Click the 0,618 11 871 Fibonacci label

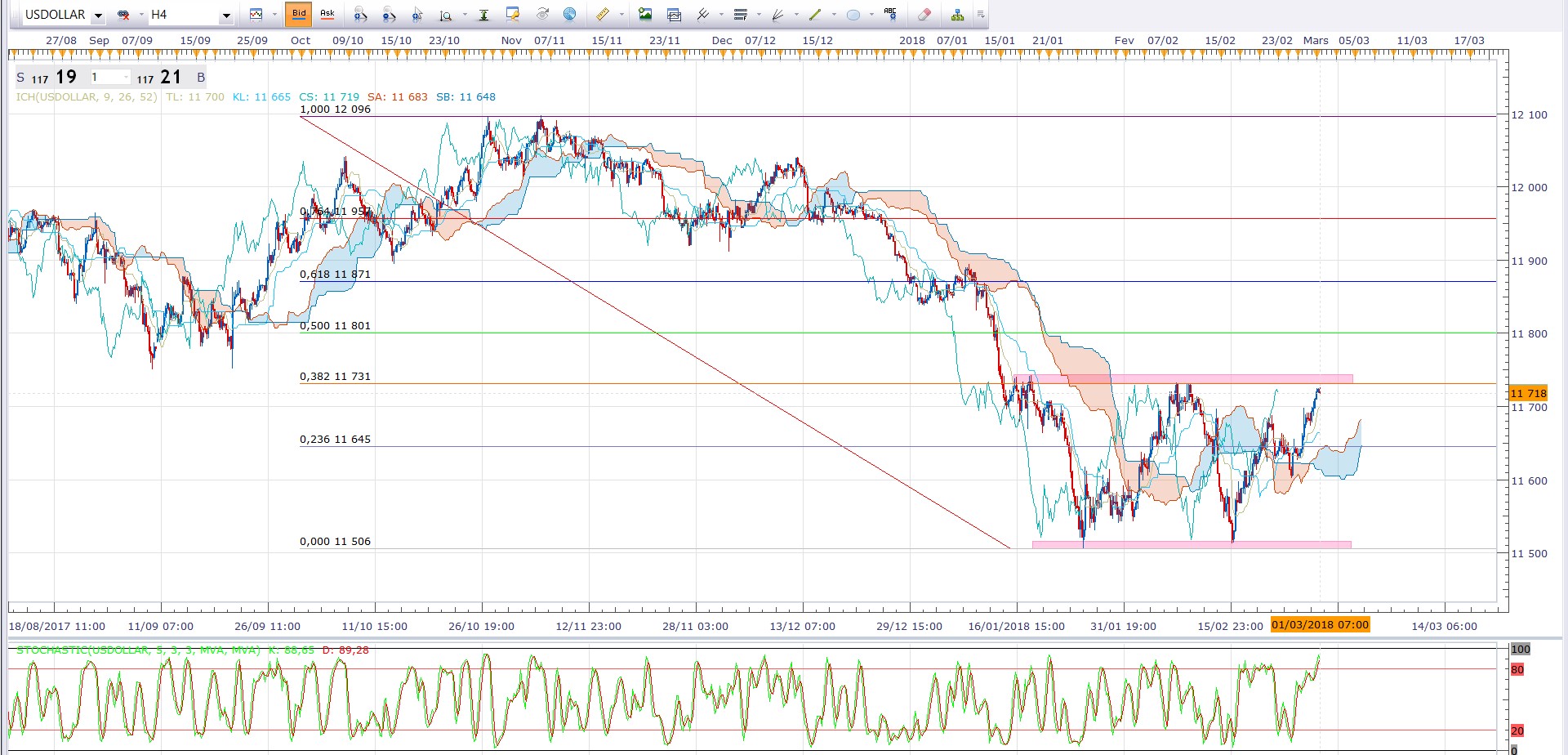pyautogui.click(x=336, y=274)
